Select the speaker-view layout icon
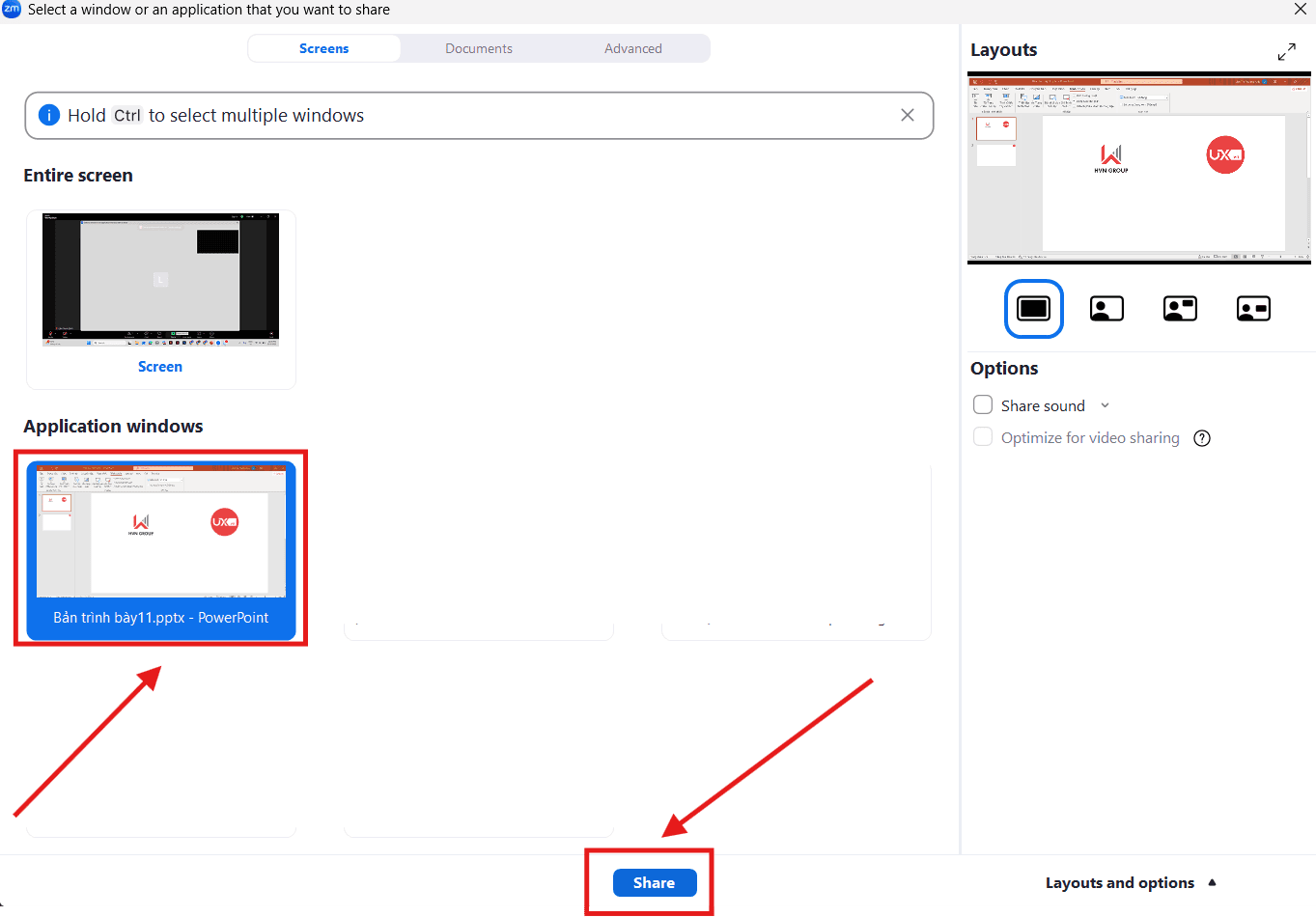 click(x=1106, y=309)
